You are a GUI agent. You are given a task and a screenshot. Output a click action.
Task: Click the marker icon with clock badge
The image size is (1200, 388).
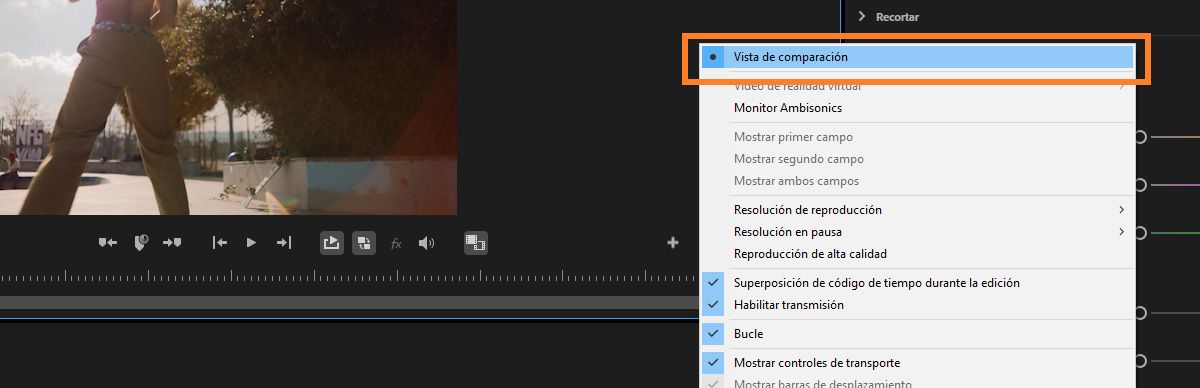click(x=140, y=242)
